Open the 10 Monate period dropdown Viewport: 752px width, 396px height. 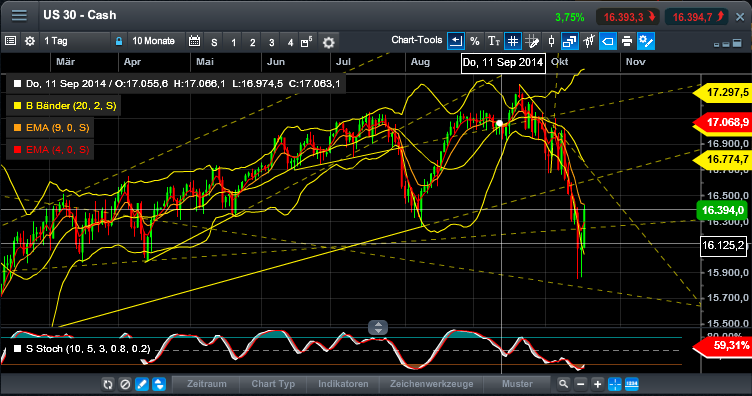pos(155,41)
